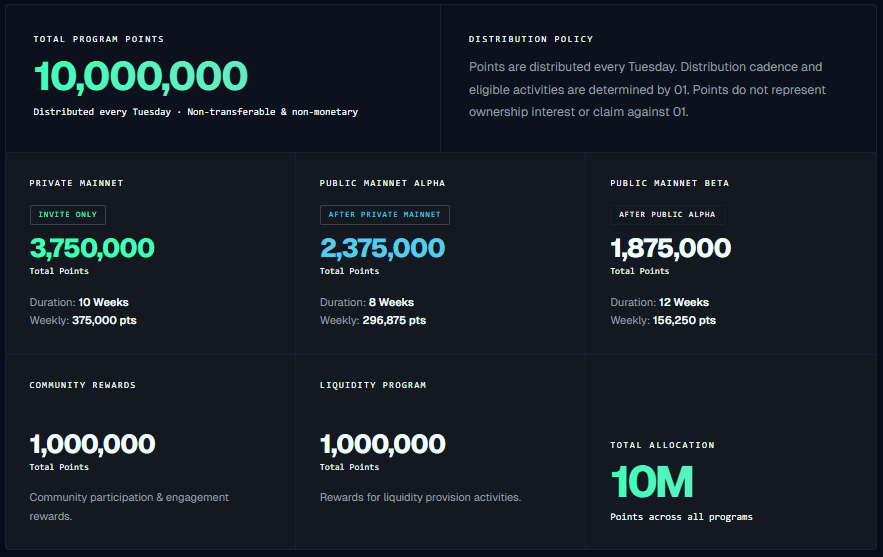This screenshot has width=883, height=557.
Task: Select the 10M total allocation figure
Action: pyautogui.click(x=652, y=482)
